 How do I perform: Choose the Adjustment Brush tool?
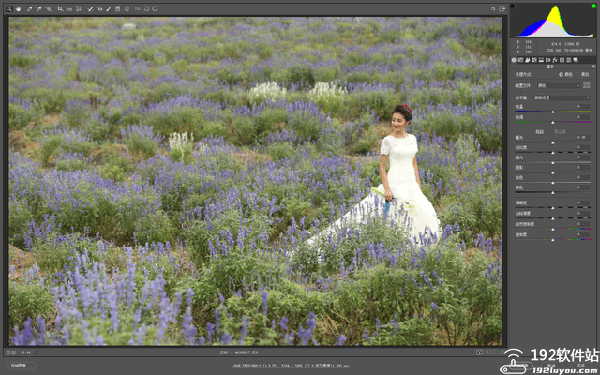click(x=108, y=8)
